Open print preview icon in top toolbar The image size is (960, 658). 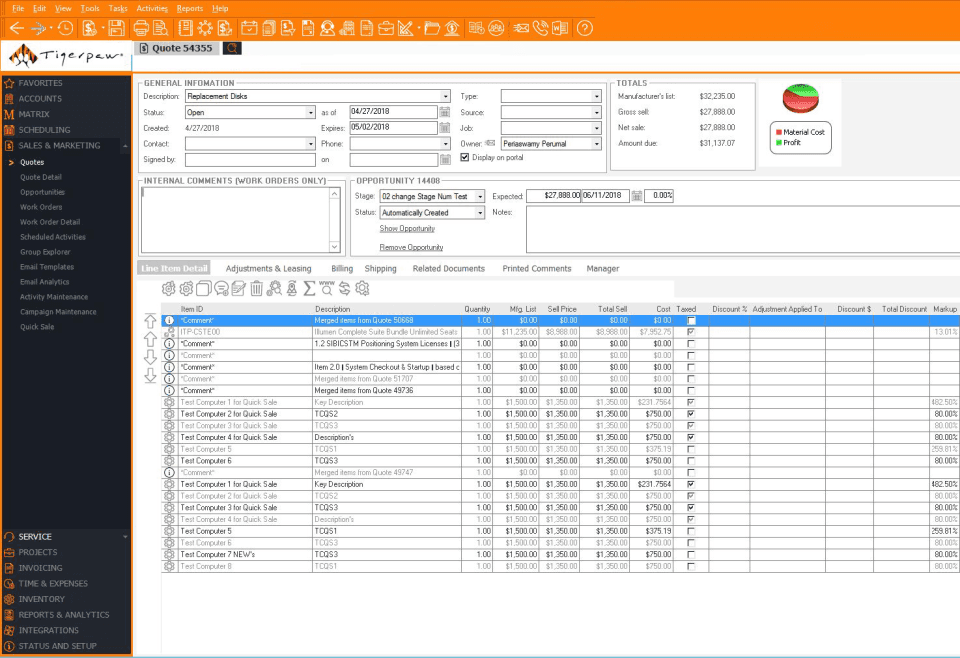(x=160, y=28)
